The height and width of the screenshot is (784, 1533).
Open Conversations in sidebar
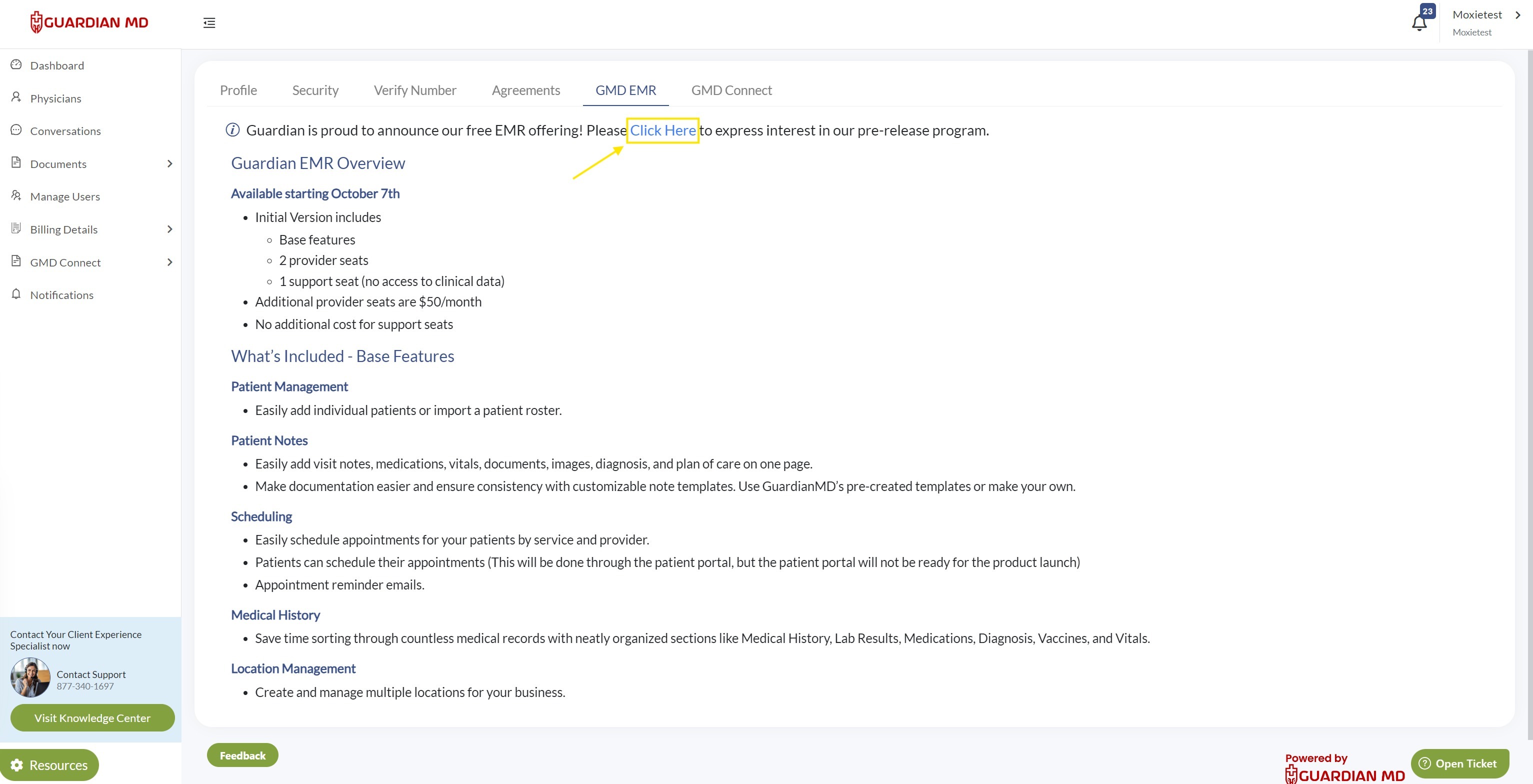tap(65, 131)
